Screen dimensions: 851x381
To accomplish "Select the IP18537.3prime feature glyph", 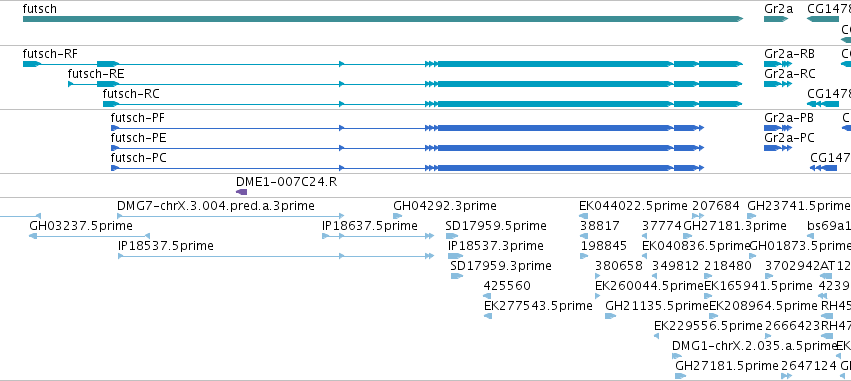I will point(455,256).
